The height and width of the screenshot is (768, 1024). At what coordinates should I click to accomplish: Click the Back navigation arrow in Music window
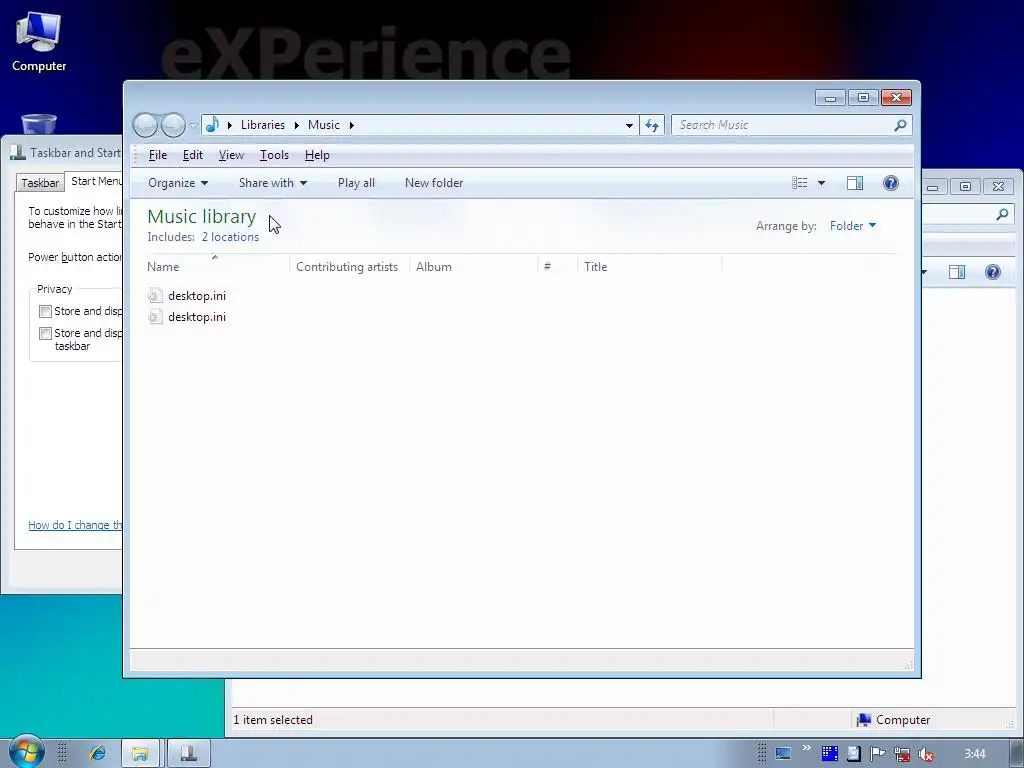(145, 125)
